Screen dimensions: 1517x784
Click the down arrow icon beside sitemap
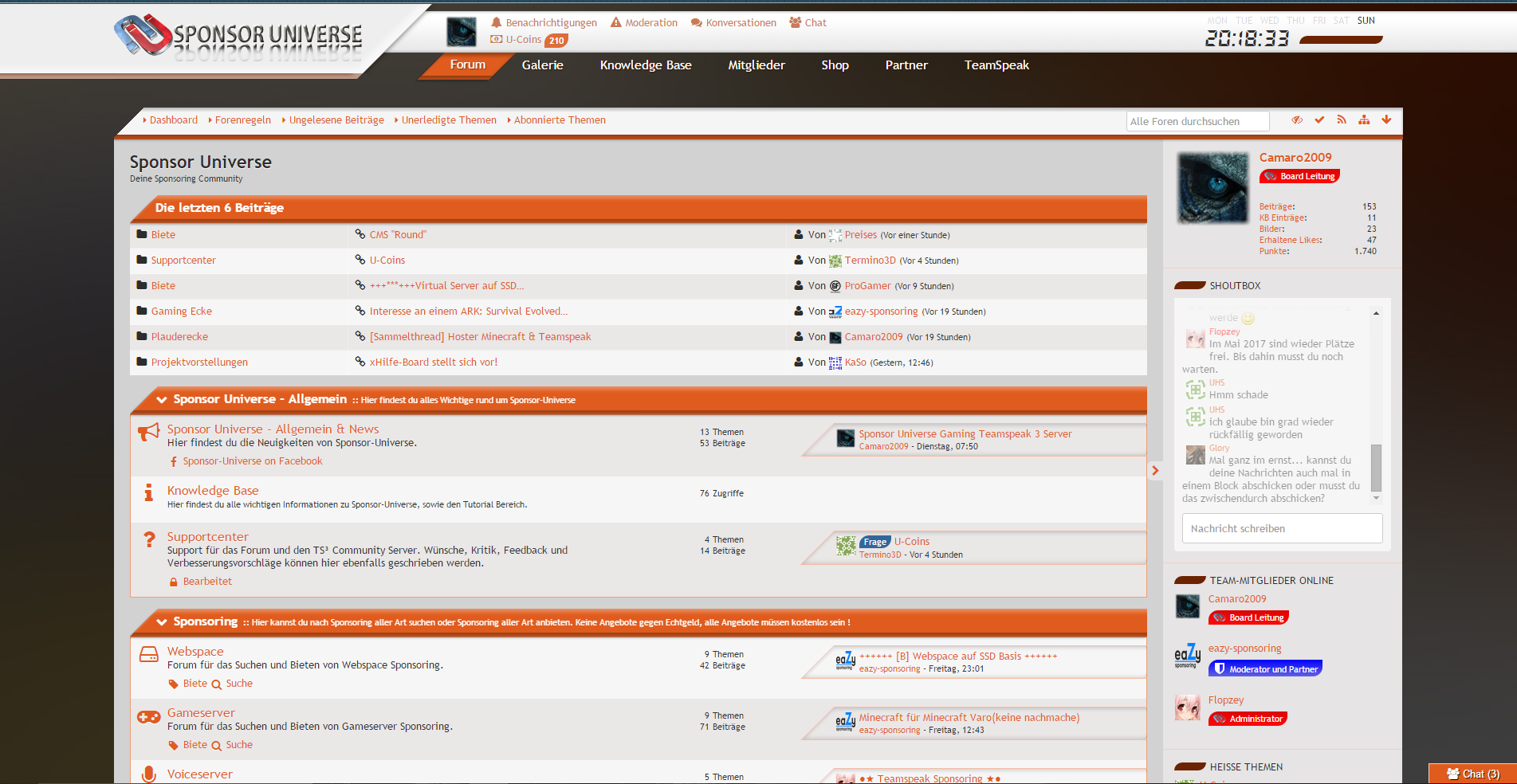point(1386,120)
